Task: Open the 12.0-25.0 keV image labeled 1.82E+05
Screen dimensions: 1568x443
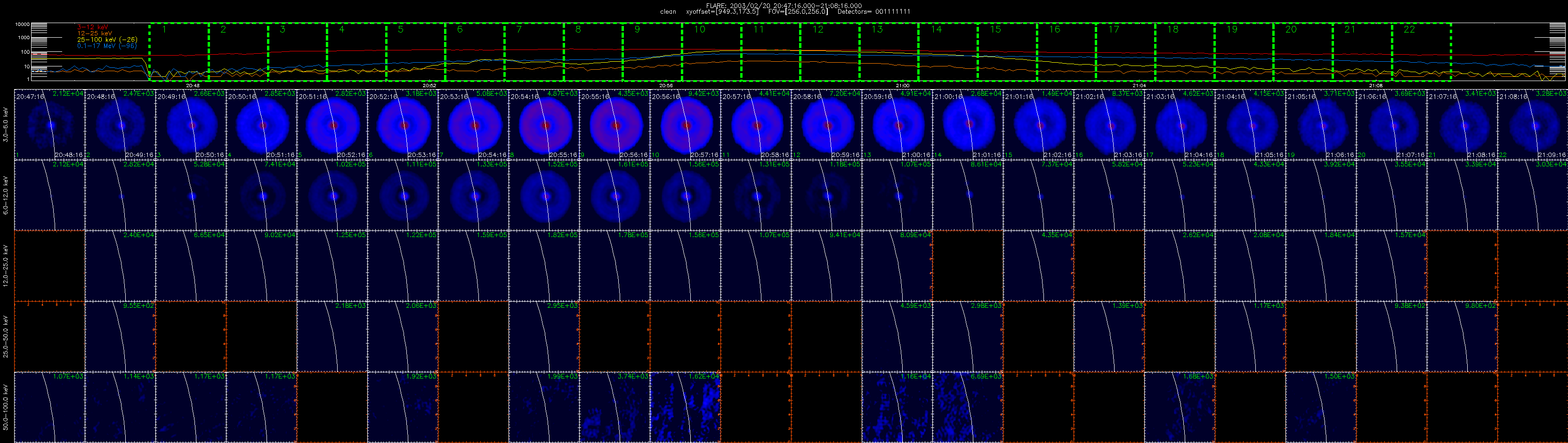Action: point(544,266)
